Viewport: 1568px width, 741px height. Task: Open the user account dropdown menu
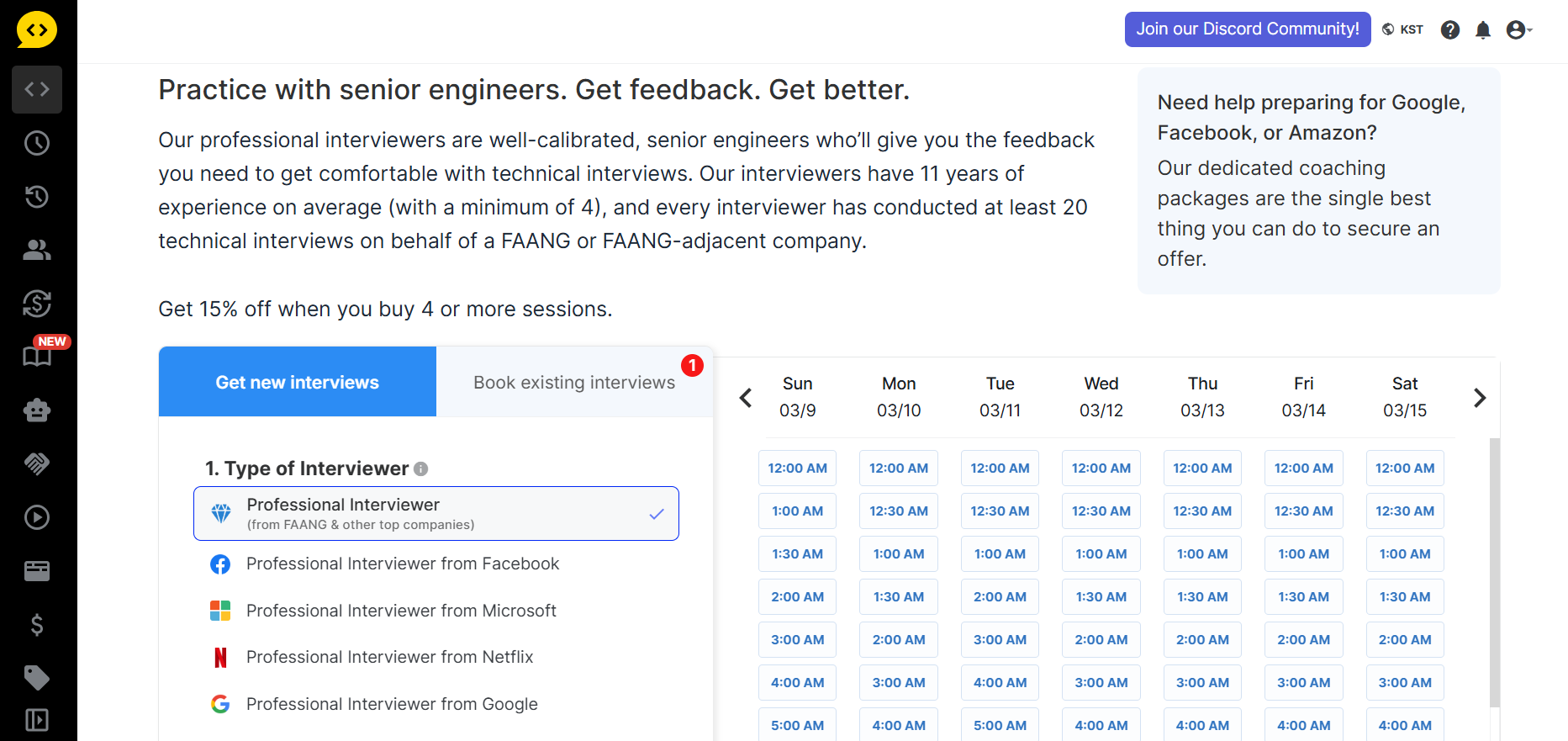pos(1519,30)
